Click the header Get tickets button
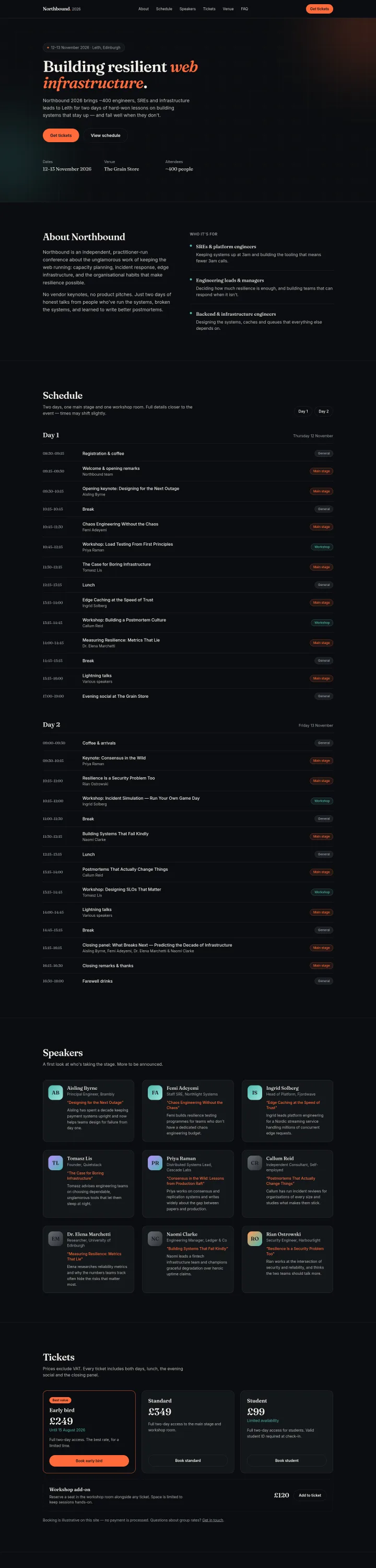The height and width of the screenshot is (1568, 376). [320, 9]
